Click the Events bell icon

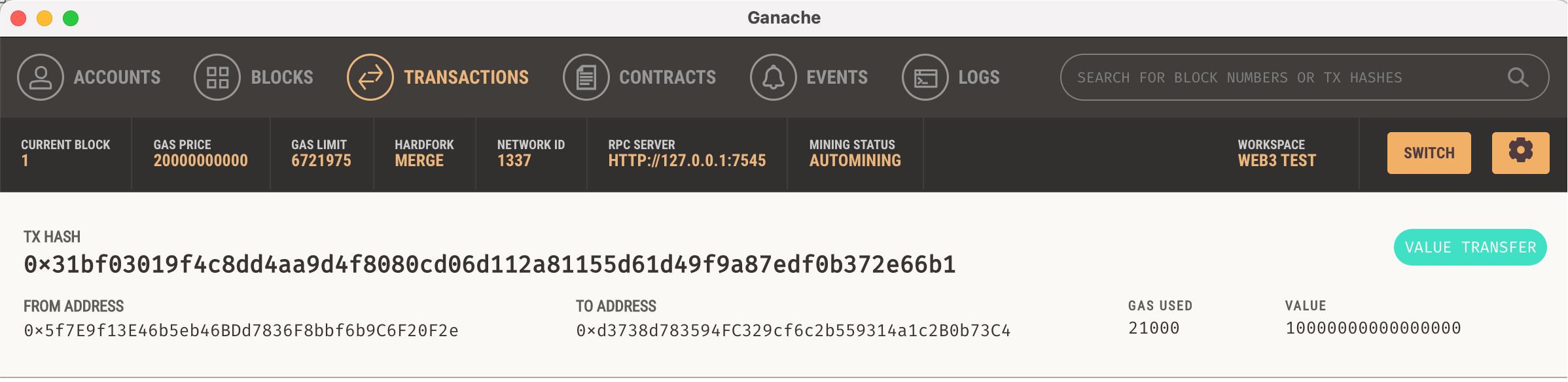774,77
